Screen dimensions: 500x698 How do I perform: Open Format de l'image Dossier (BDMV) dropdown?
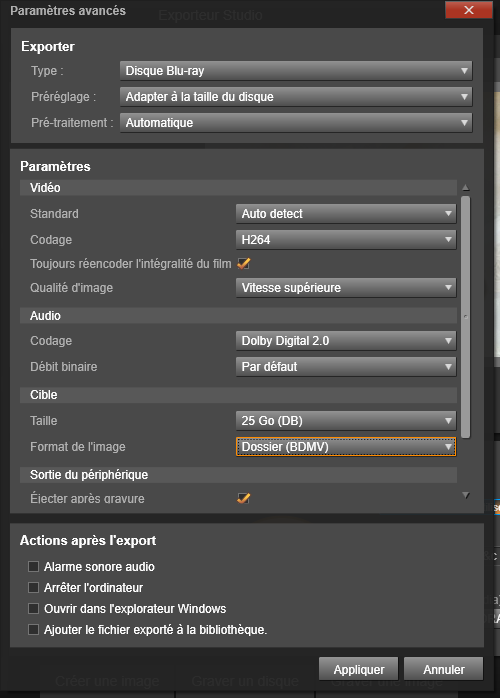pos(346,447)
